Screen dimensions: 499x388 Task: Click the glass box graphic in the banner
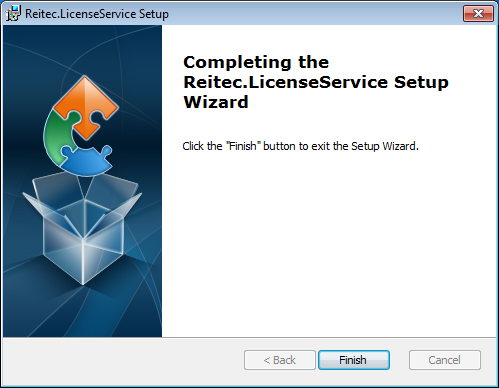pyautogui.click(x=82, y=229)
